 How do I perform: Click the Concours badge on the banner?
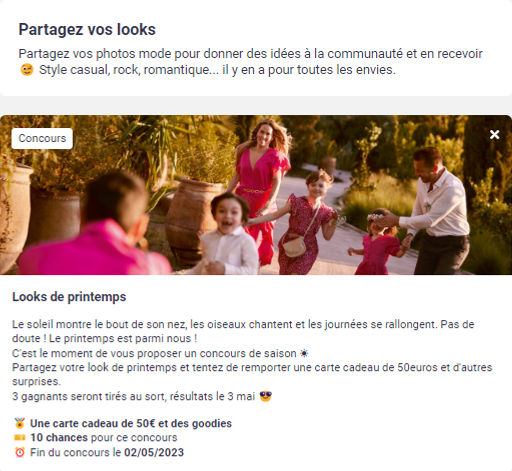pyautogui.click(x=42, y=138)
